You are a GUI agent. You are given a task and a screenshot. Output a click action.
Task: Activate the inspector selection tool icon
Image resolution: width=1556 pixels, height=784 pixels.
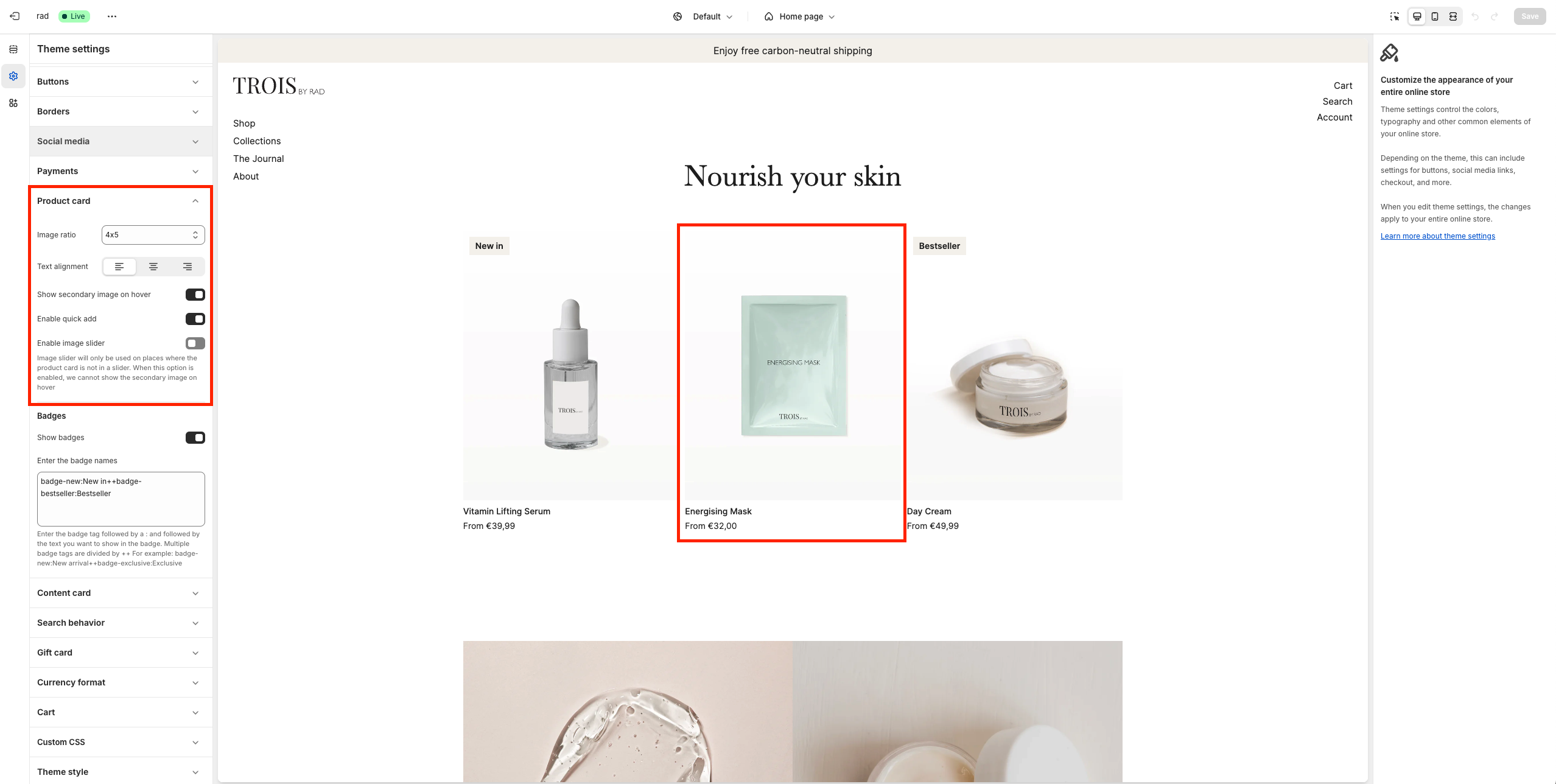[1395, 16]
